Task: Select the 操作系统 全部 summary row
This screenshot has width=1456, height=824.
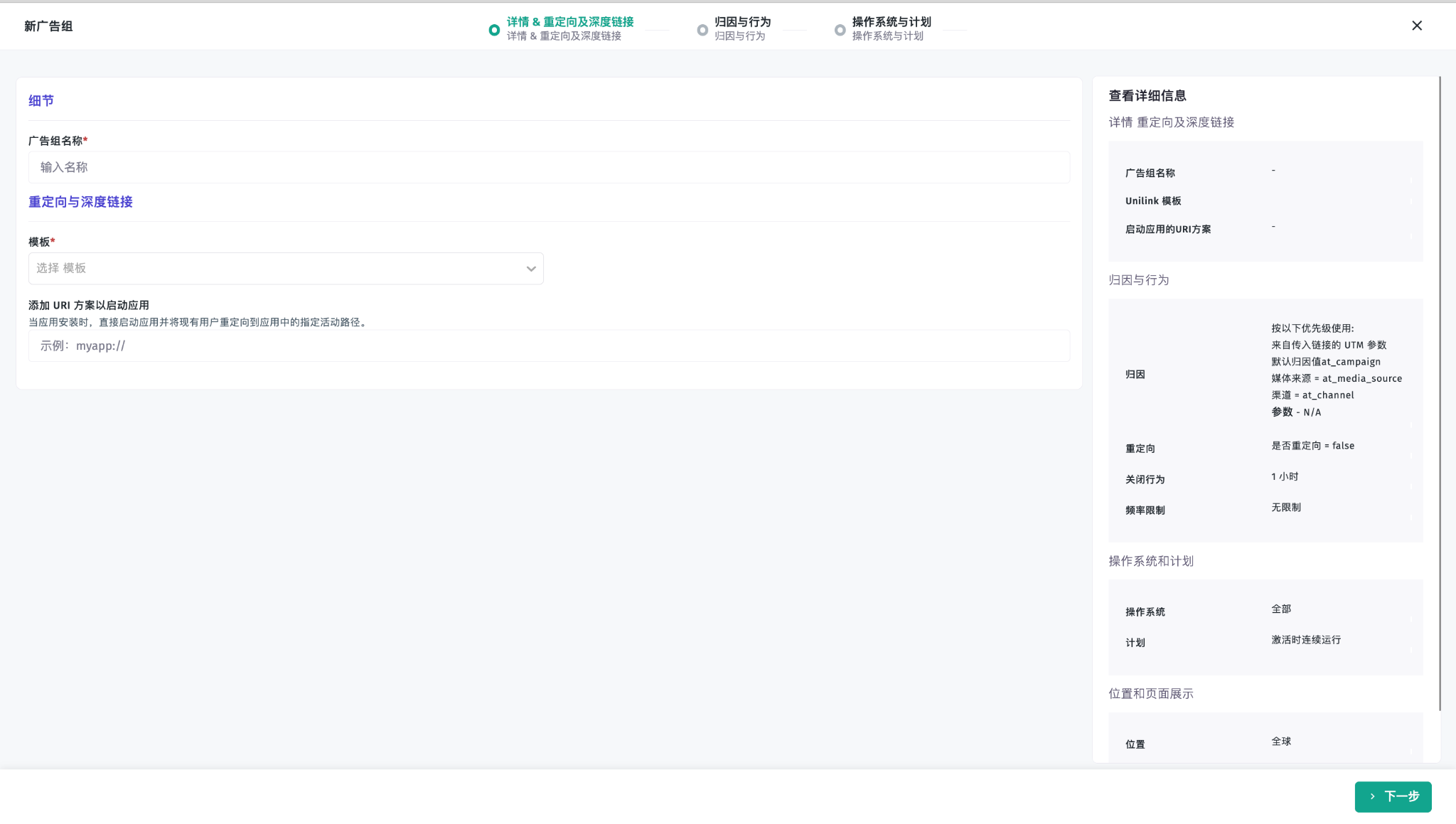Action: click(1265, 611)
